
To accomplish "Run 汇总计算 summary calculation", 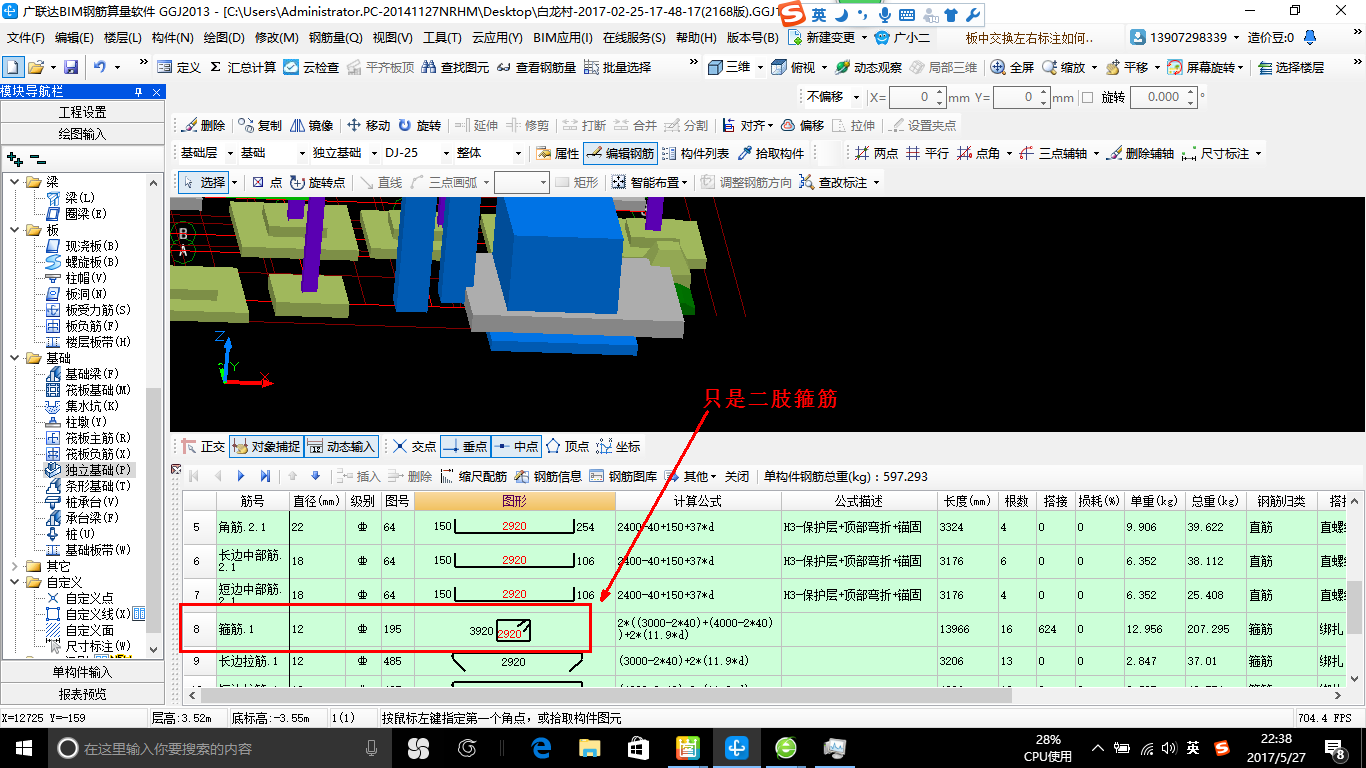I will coord(243,67).
